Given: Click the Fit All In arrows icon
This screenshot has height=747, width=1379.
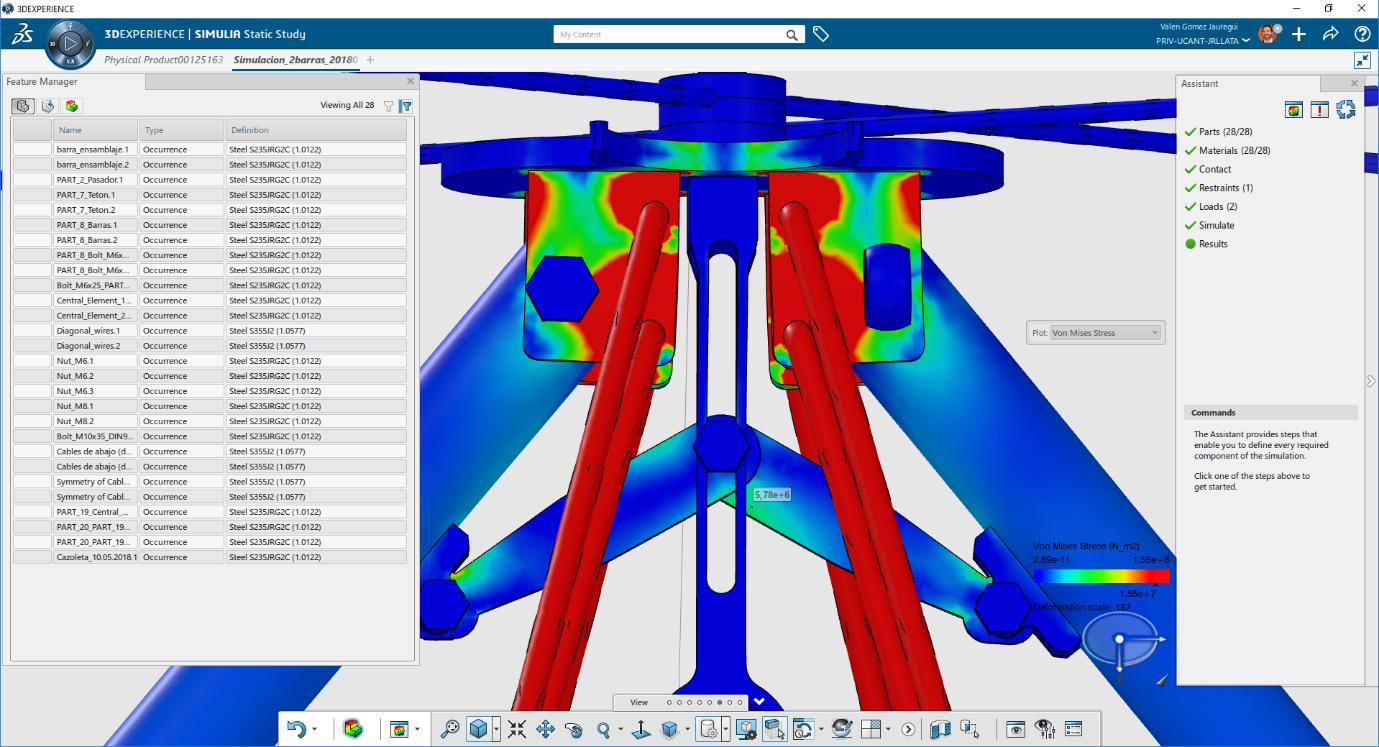Looking at the screenshot, I should coord(517,730).
